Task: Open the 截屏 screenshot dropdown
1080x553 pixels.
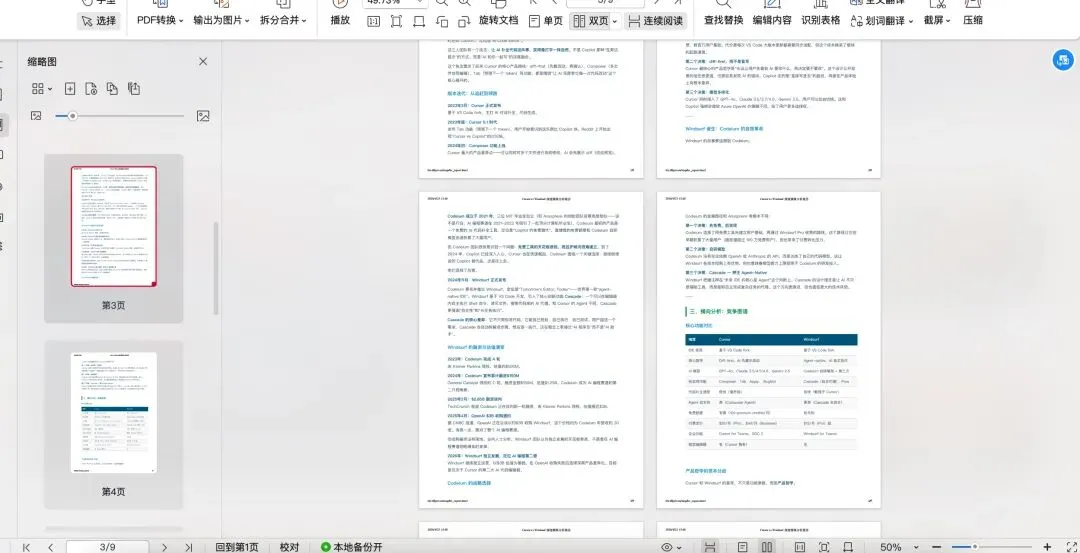Action: [x=937, y=21]
